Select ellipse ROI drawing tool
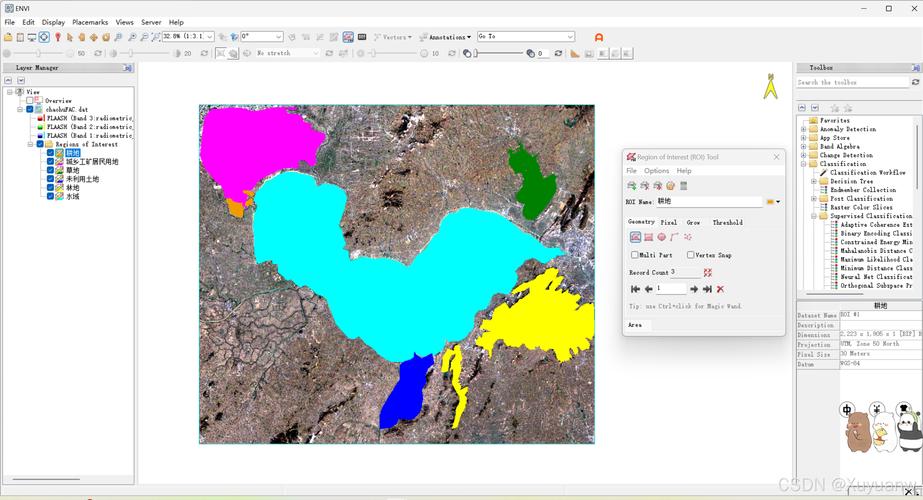The width and height of the screenshot is (923, 500). coord(662,237)
